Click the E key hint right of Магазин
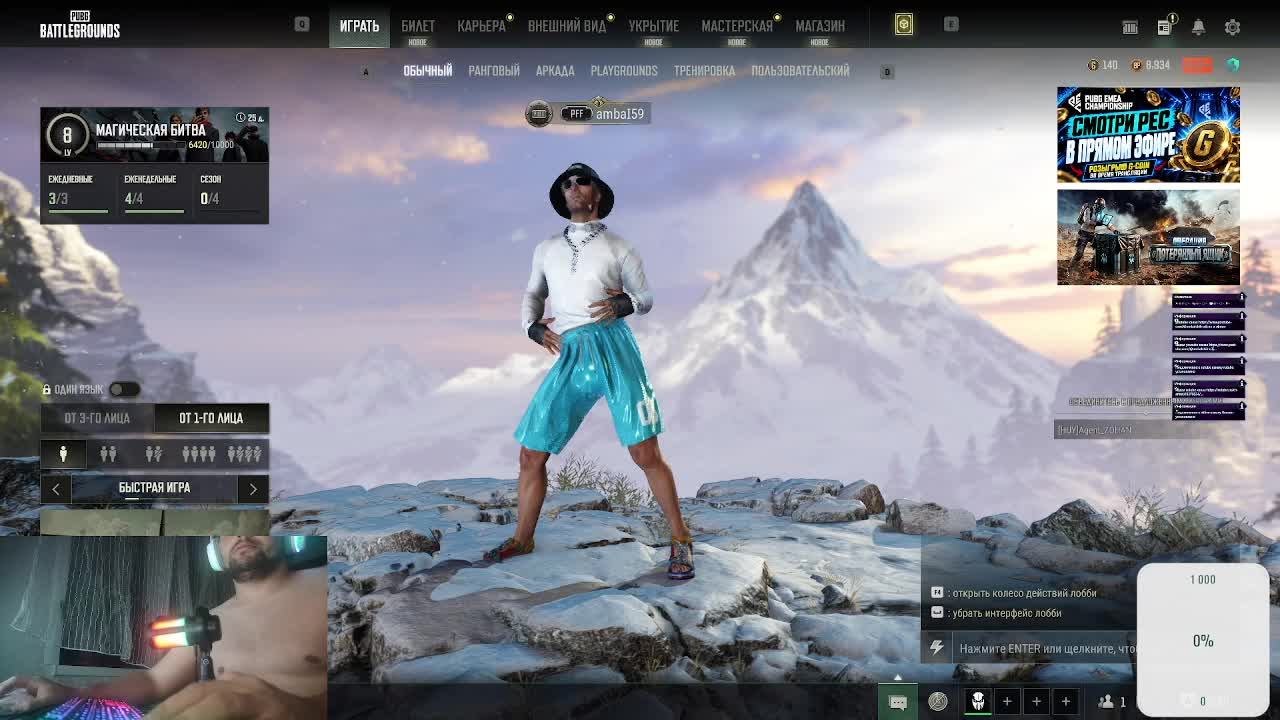The width and height of the screenshot is (1280, 720). click(951, 24)
